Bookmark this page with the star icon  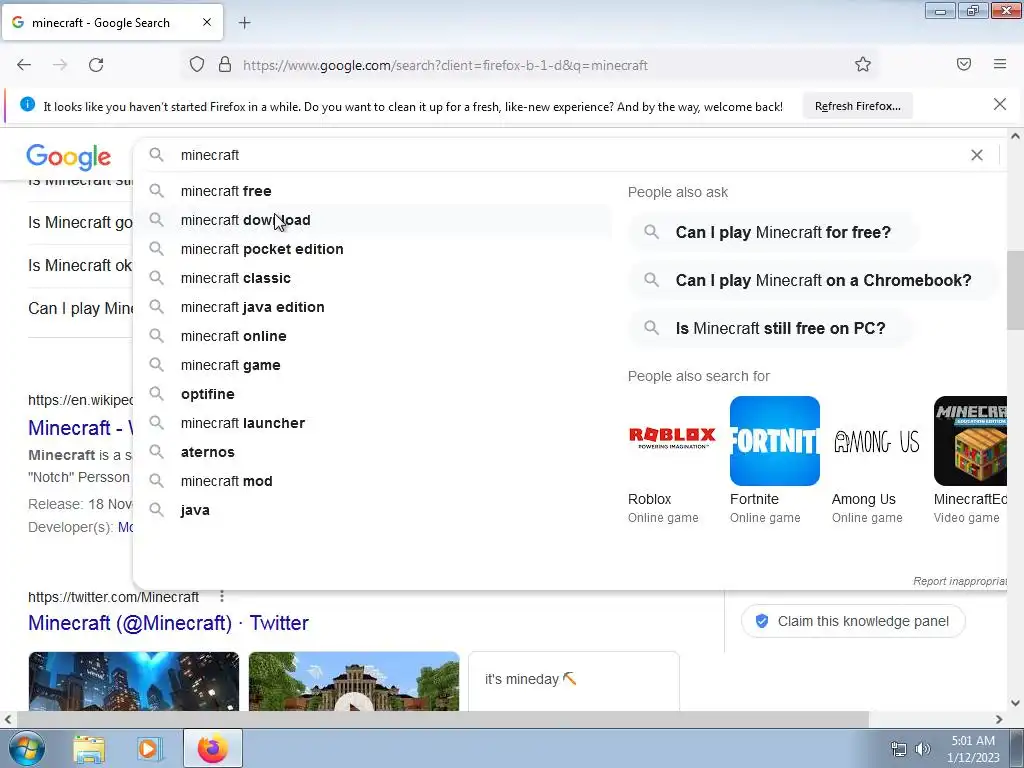coord(863,65)
